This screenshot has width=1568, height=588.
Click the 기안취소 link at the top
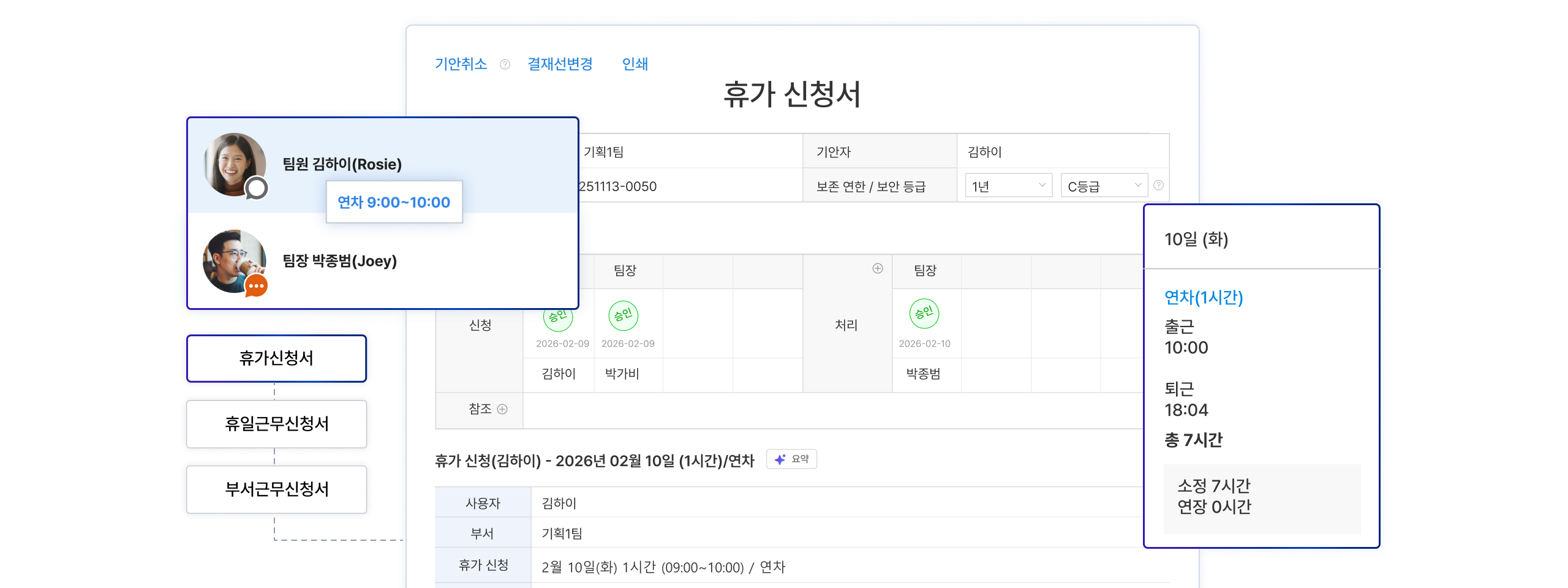point(461,64)
